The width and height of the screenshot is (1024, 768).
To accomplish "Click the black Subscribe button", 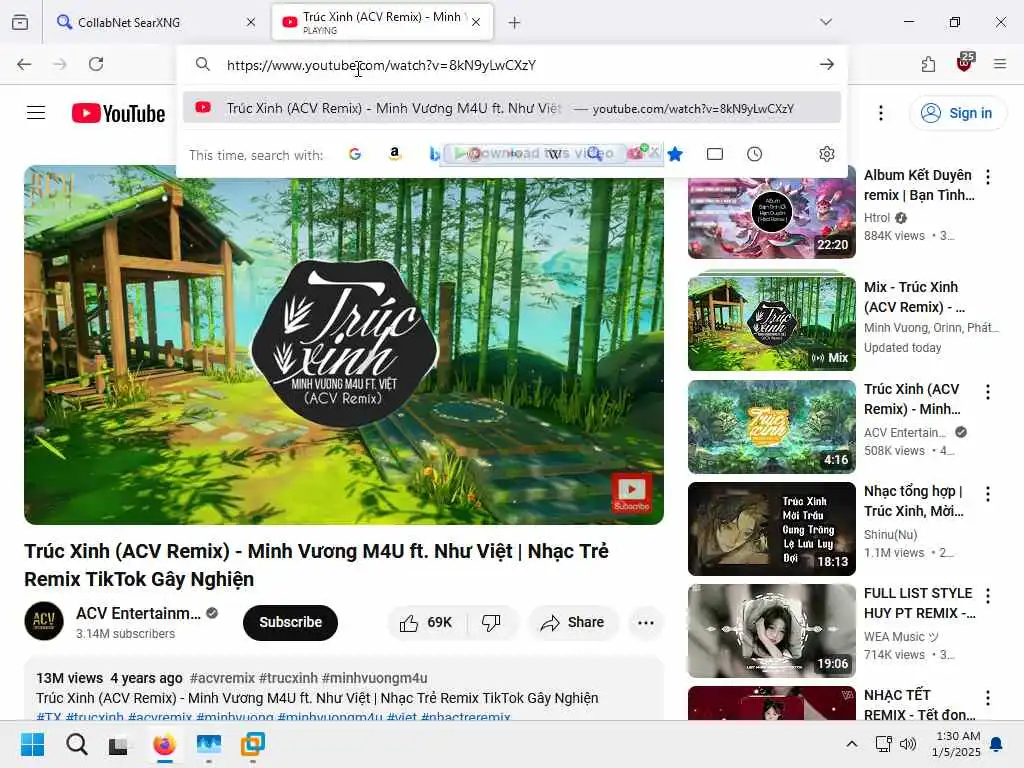I will pyautogui.click(x=291, y=622).
